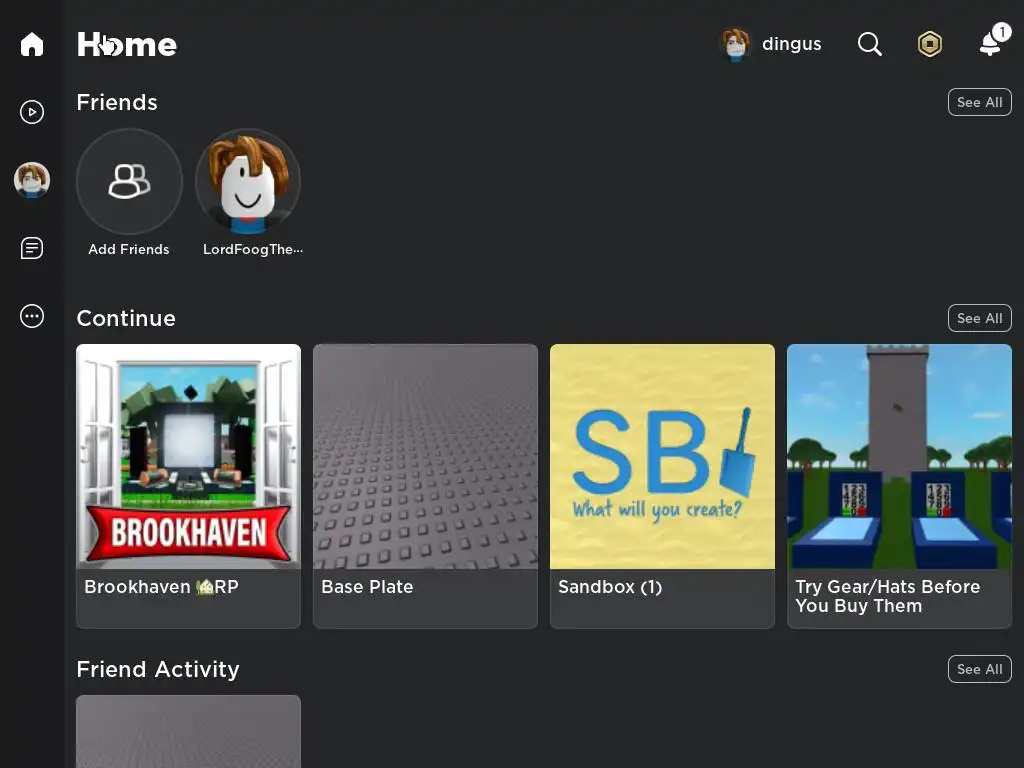Click the Brookhaven RP title text

point(161,587)
